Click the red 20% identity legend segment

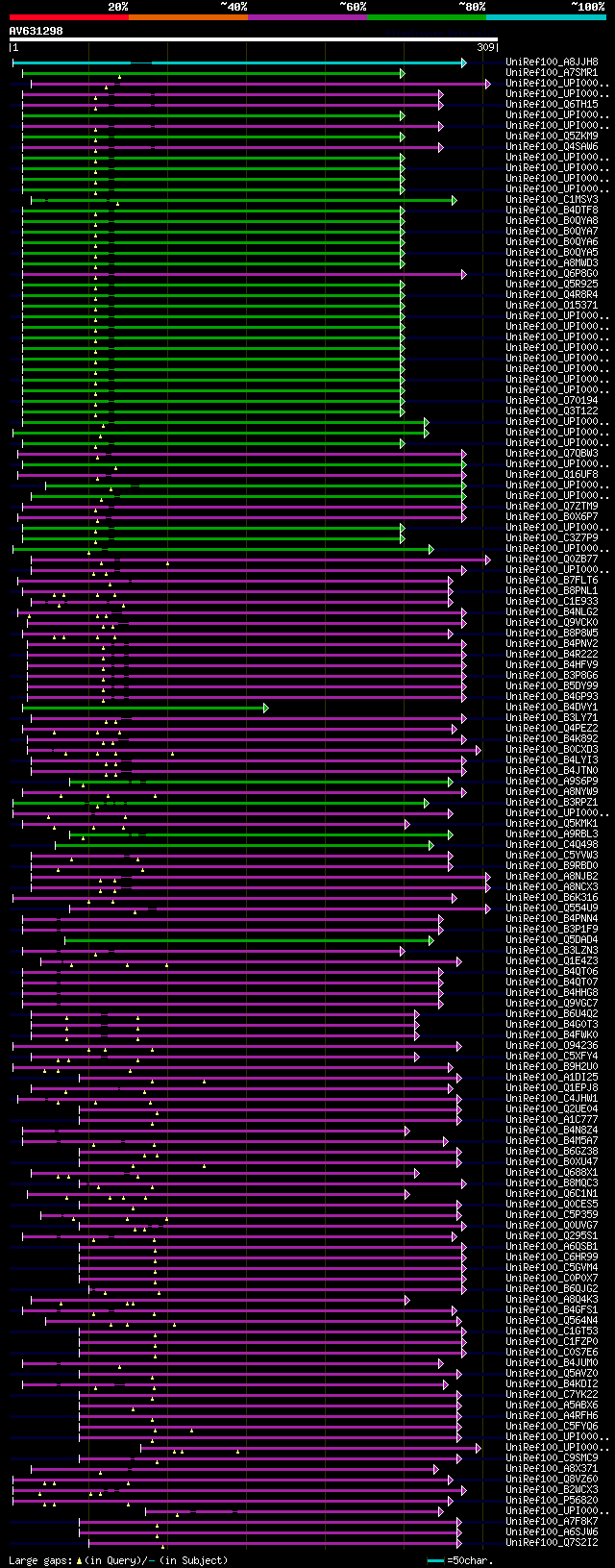click(68, 17)
